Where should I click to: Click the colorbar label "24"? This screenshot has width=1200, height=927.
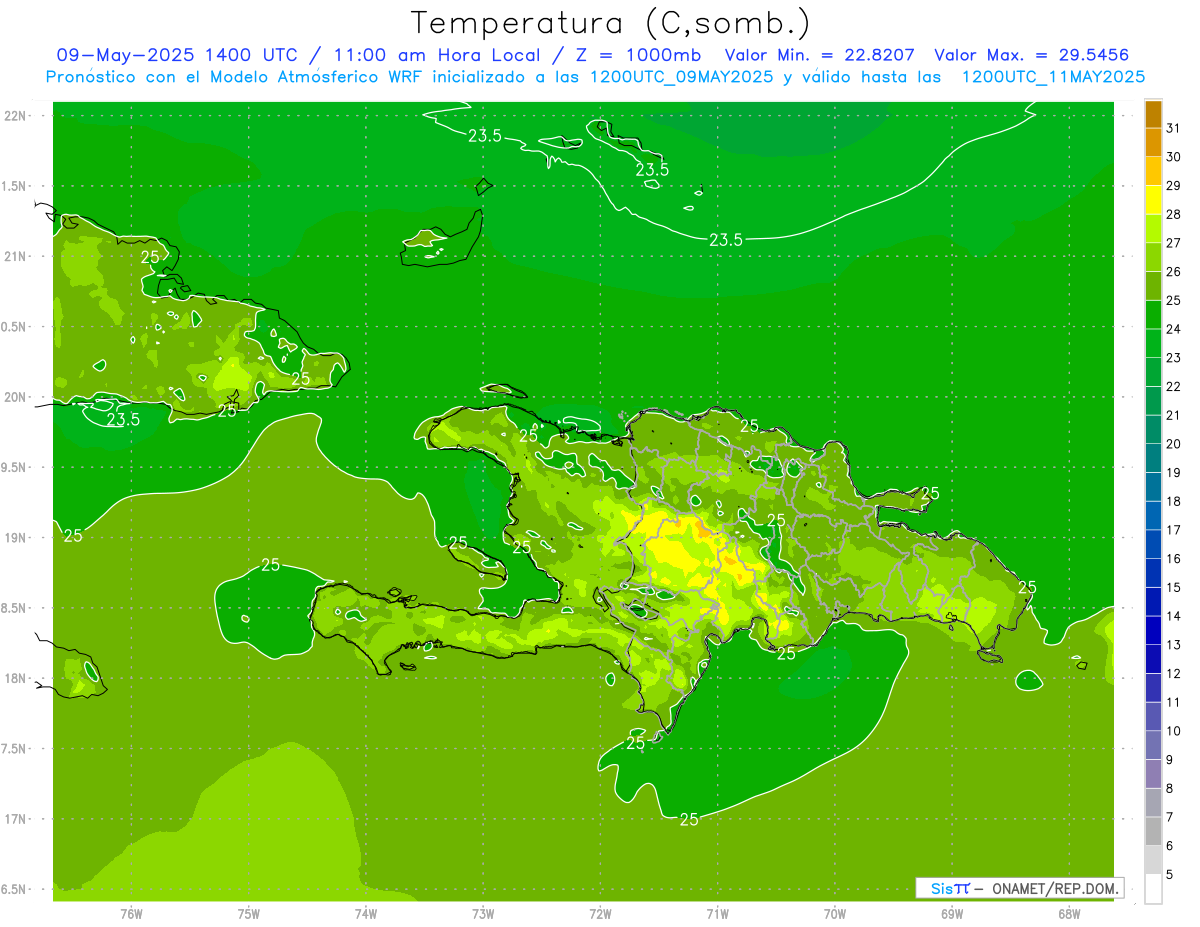click(x=1174, y=329)
